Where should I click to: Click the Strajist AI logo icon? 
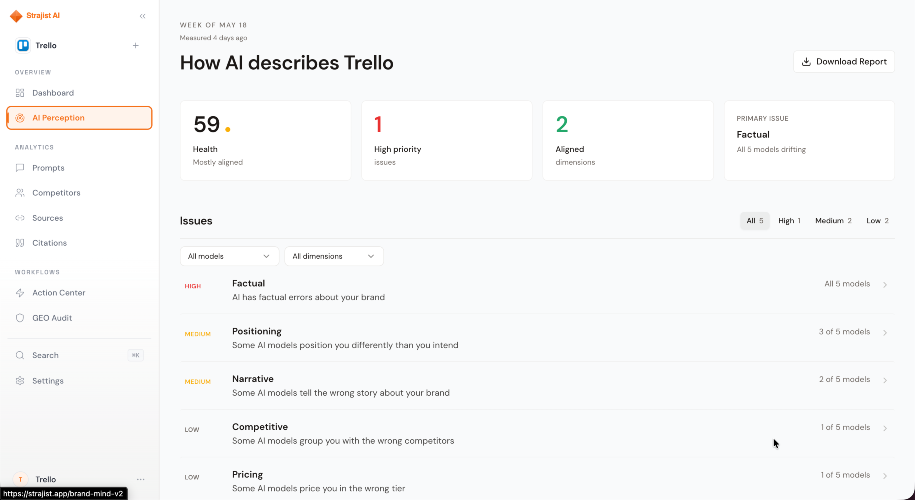click(16, 16)
